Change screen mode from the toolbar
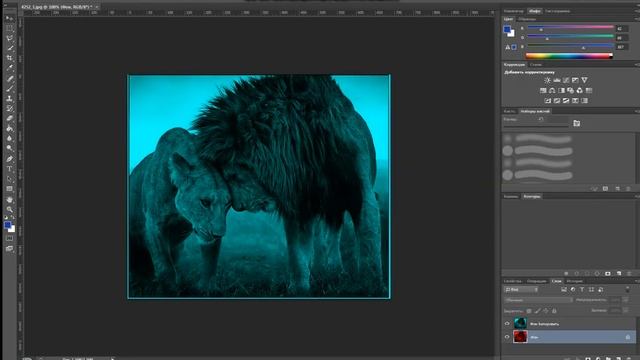Screen dimensions: 640x360 coord(9,248)
